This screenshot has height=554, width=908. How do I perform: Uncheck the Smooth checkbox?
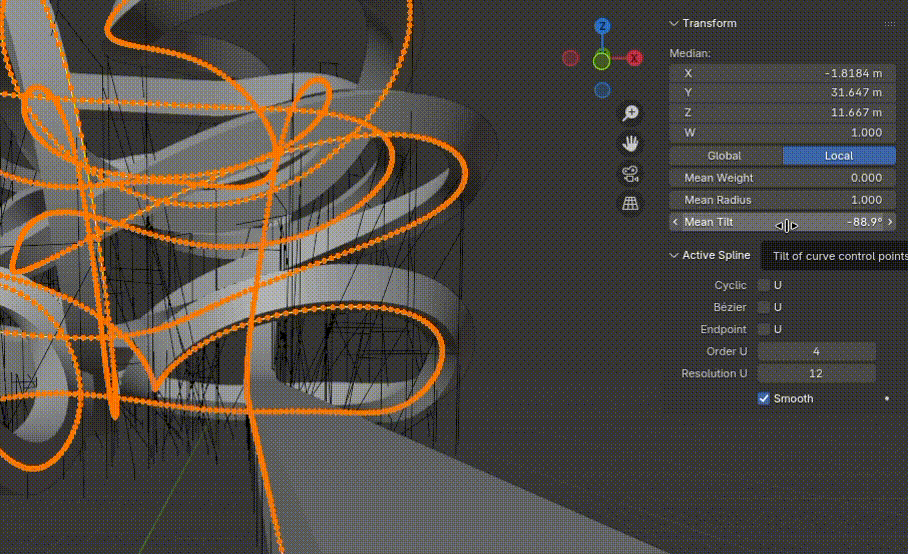pos(764,398)
